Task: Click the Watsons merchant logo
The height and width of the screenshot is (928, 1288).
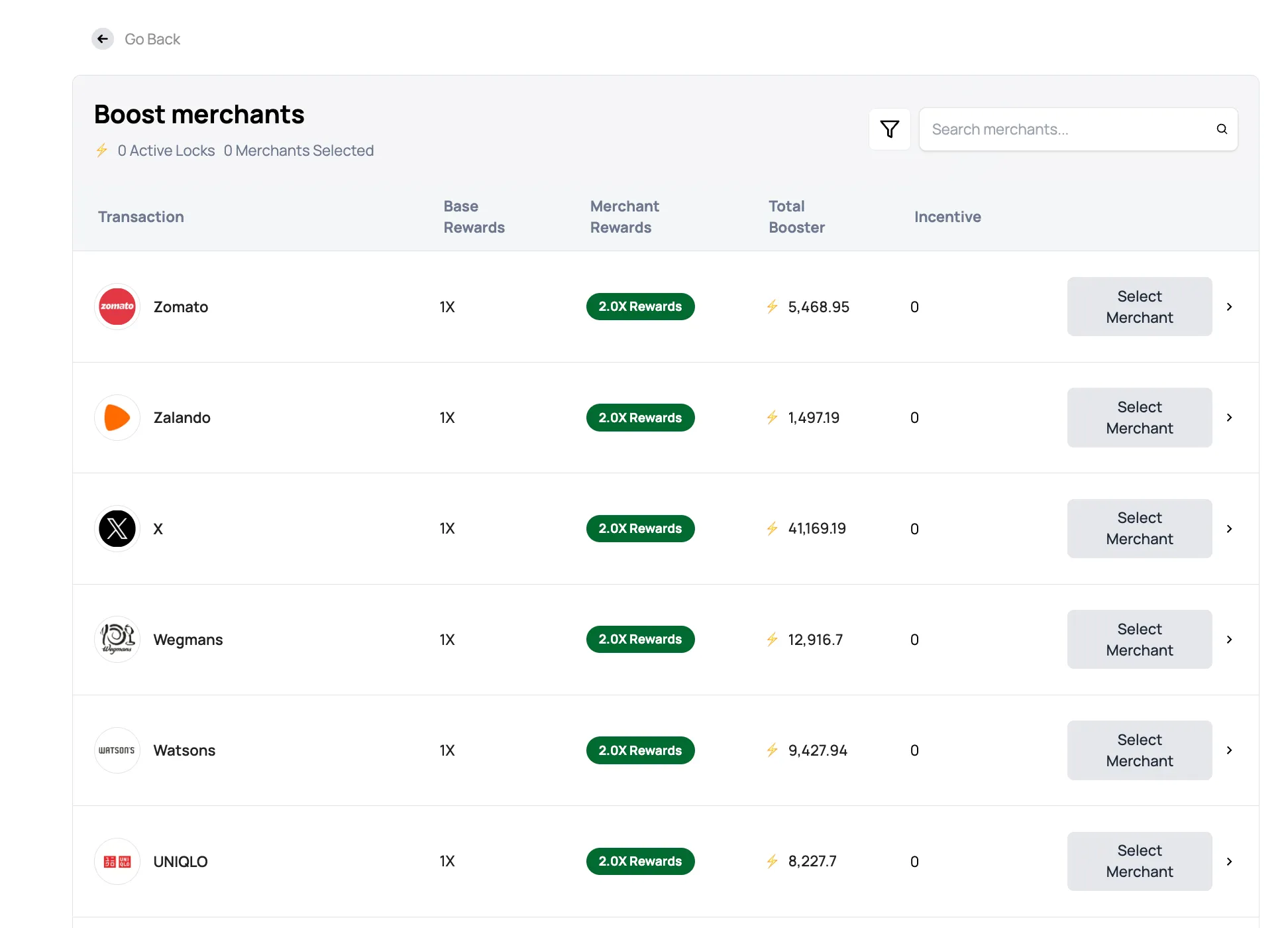Action: click(117, 750)
